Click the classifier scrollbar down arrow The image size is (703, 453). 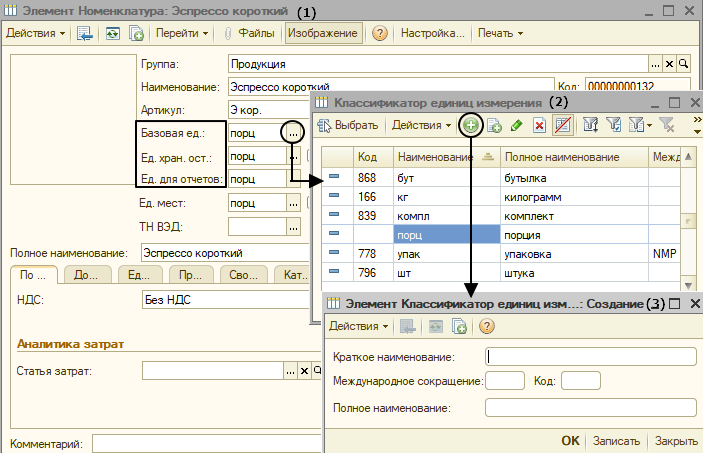(688, 285)
